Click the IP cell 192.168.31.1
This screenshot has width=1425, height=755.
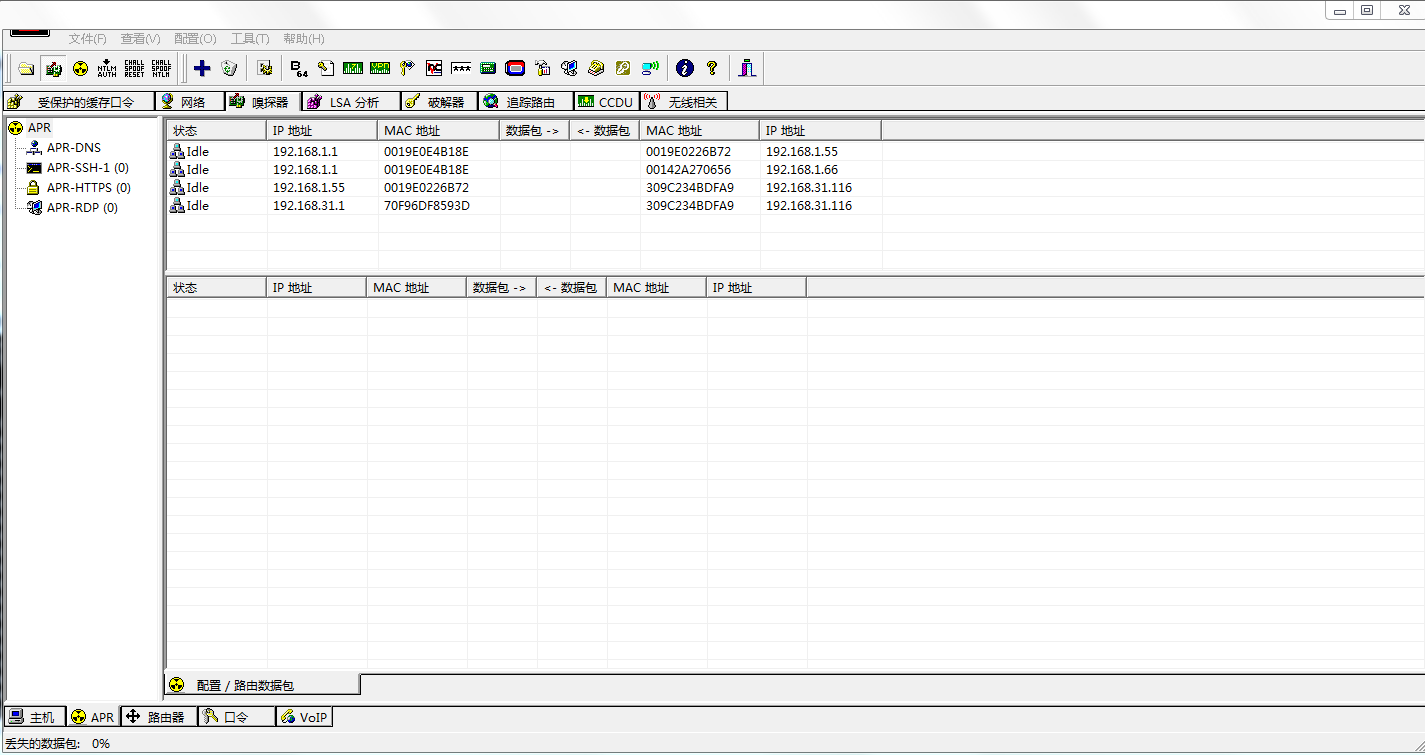(309, 206)
